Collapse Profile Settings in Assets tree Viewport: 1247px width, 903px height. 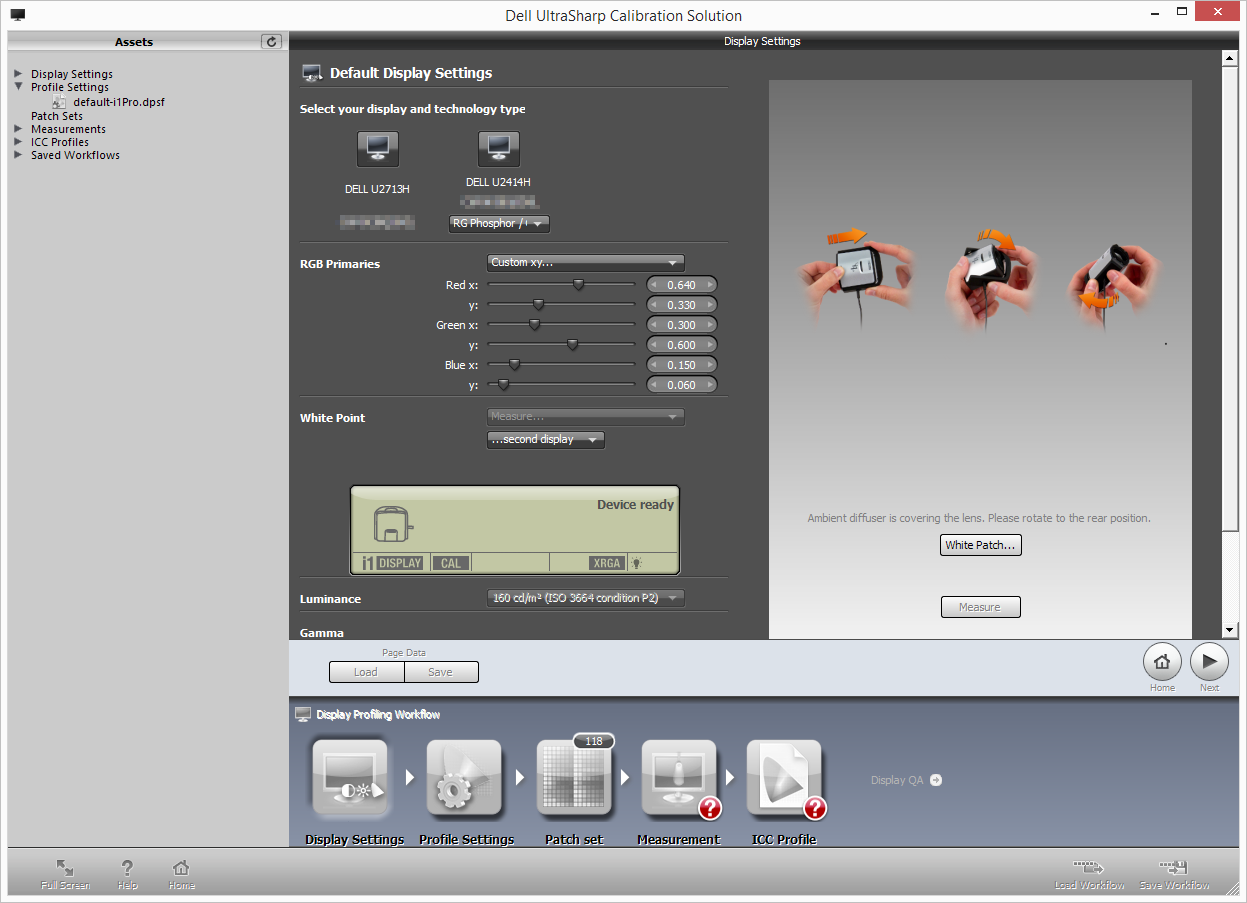click(x=18, y=87)
